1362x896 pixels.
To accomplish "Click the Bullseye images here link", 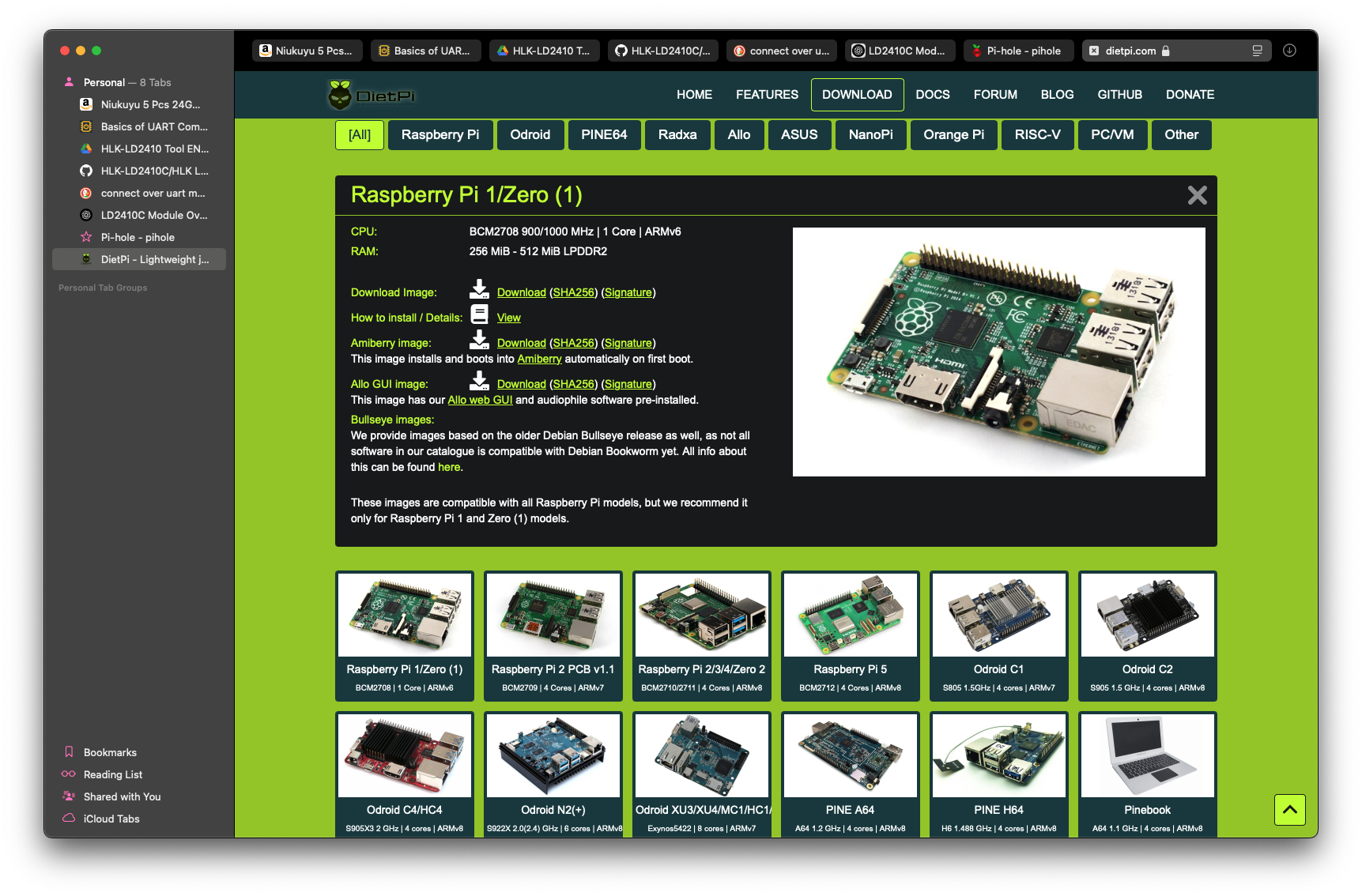I will (449, 467).
